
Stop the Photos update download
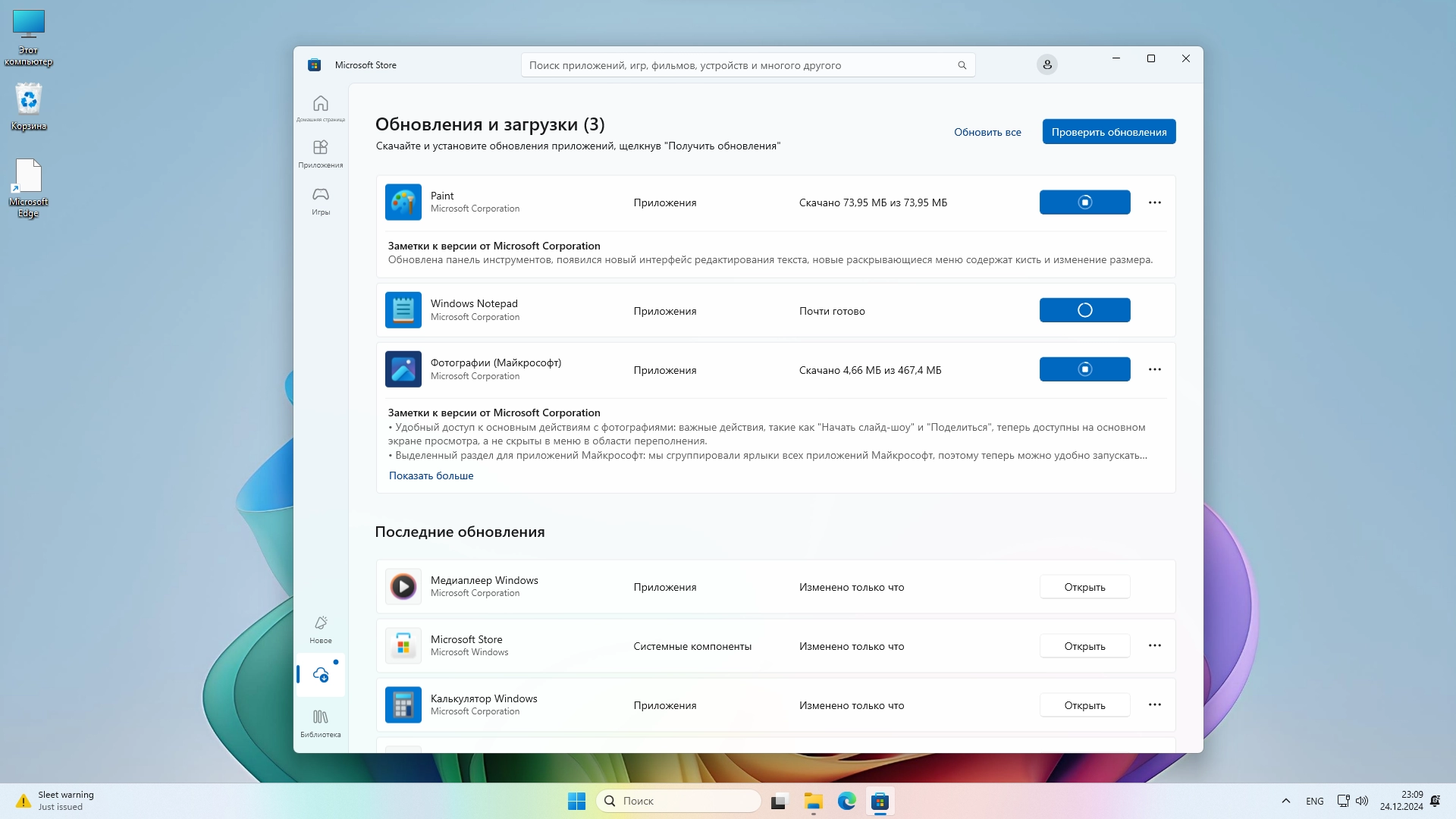coord(1084,369)
